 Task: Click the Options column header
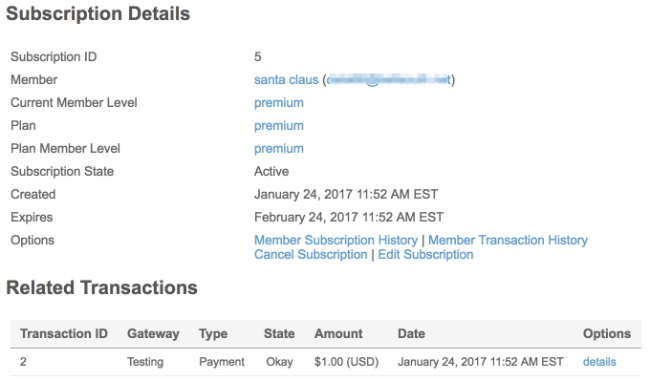[x=607, y=334]
